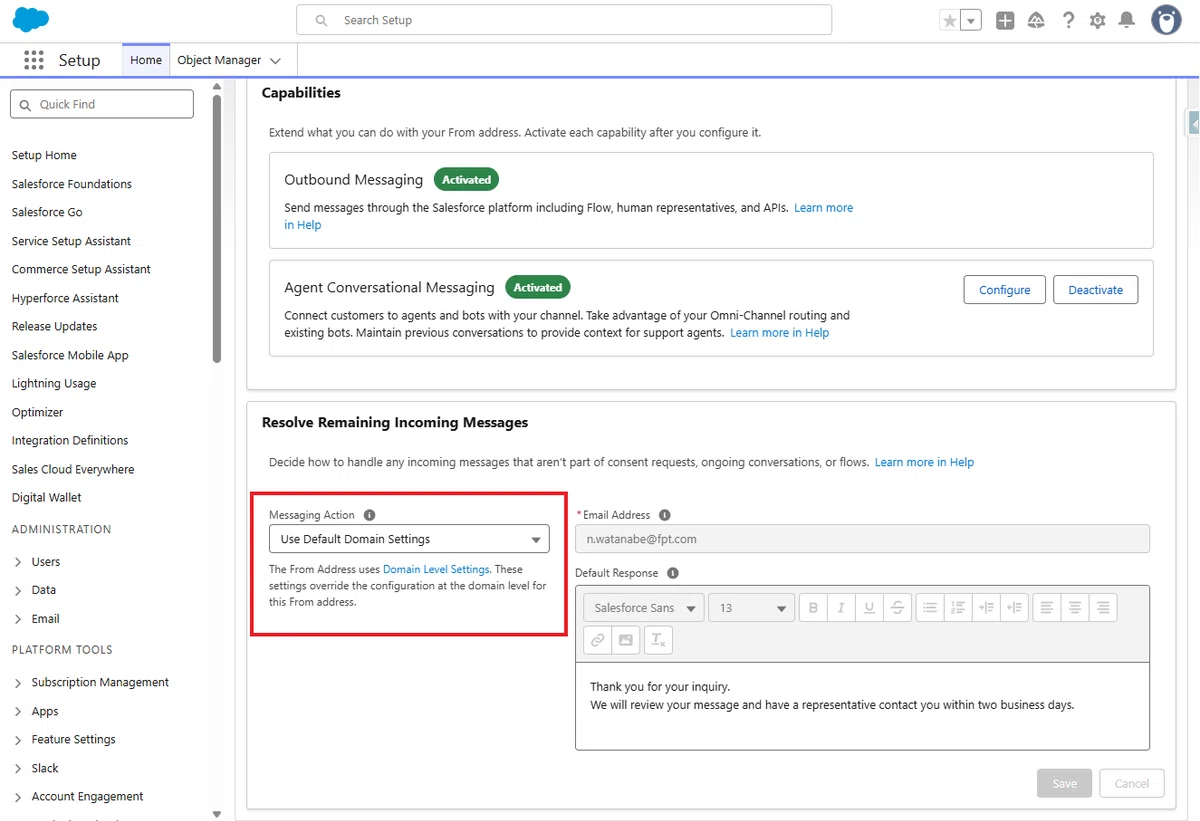The image size is (1200, 821).
Task: Open the Messaging Action dropdown
Action: (x=409, y=539)
